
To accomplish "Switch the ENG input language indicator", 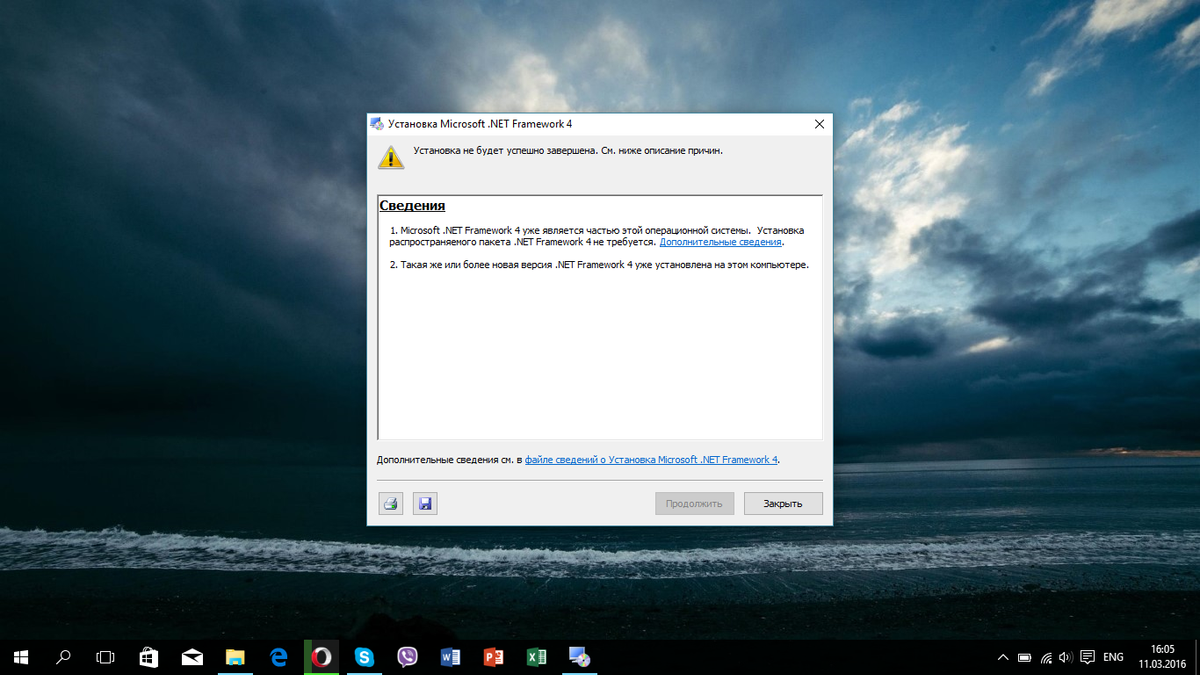I will [1113, 657].
